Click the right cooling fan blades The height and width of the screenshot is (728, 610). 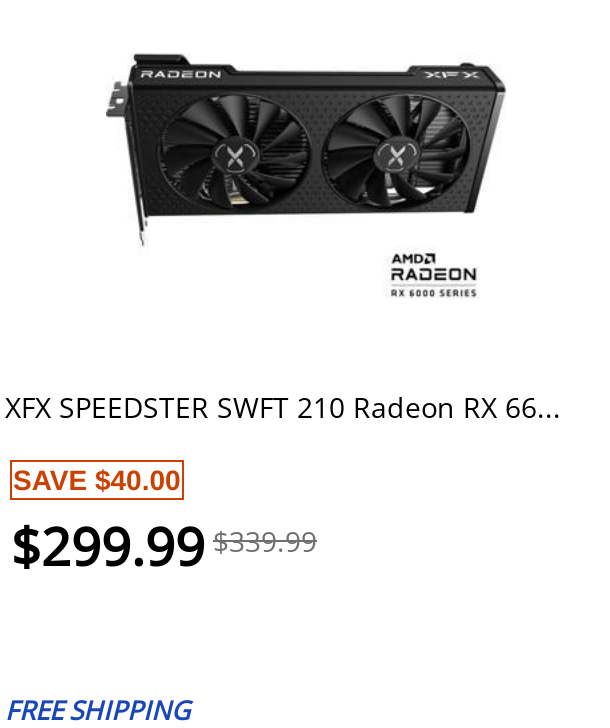tap(397, 150)
